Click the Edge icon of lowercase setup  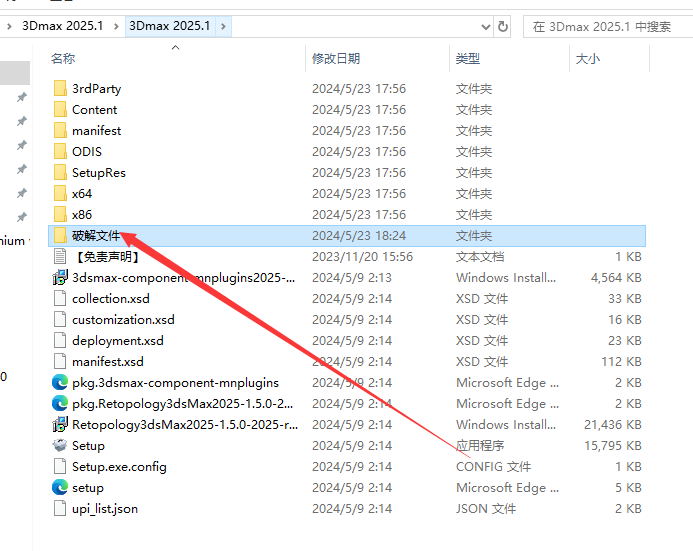coord(60,487)
